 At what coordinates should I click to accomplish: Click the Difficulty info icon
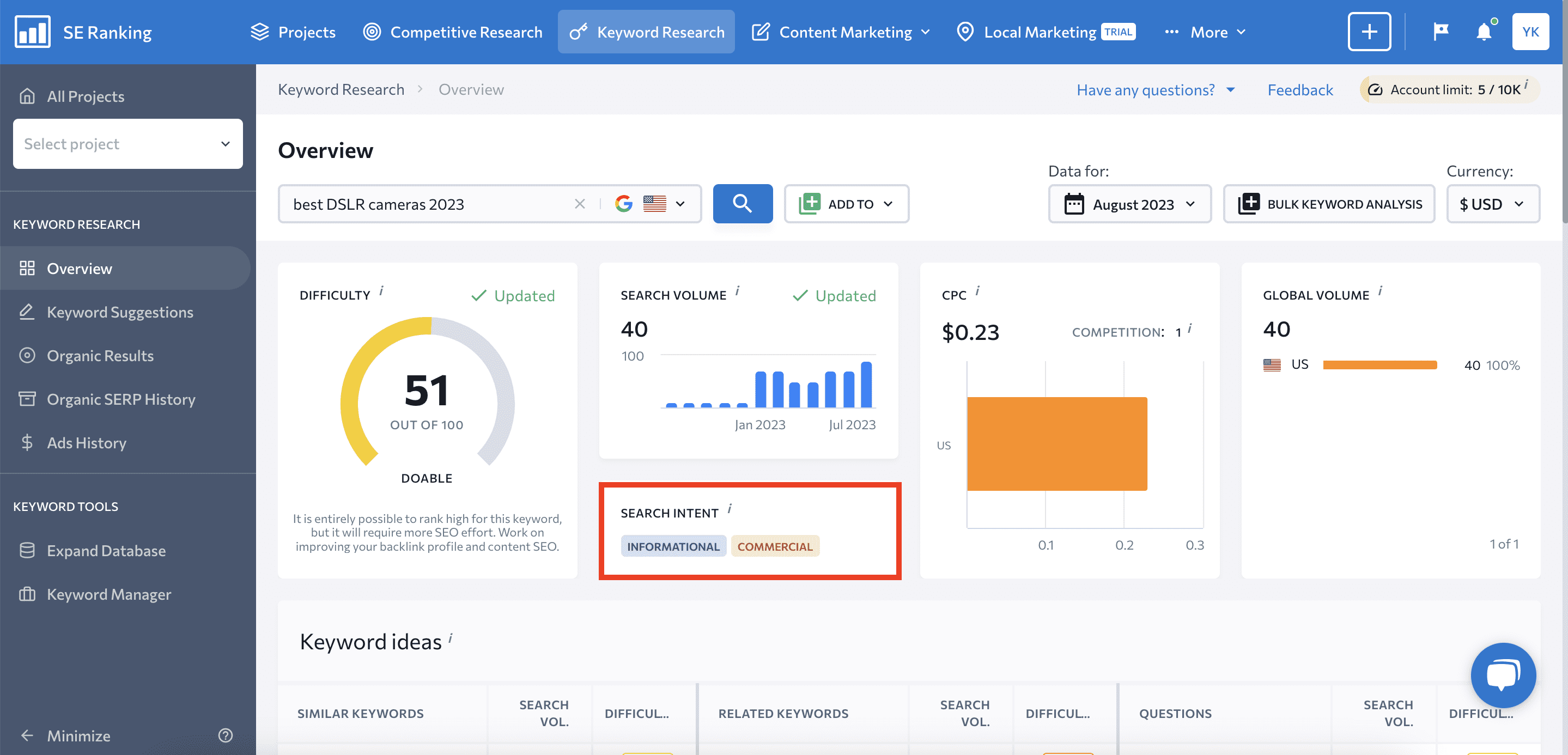(x=382, y=291)
